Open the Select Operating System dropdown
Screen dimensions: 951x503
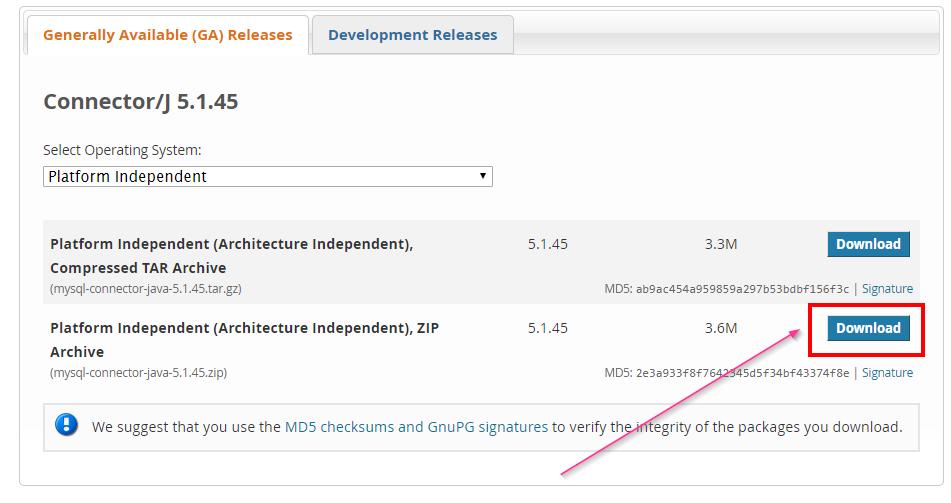tap(267, 177)
